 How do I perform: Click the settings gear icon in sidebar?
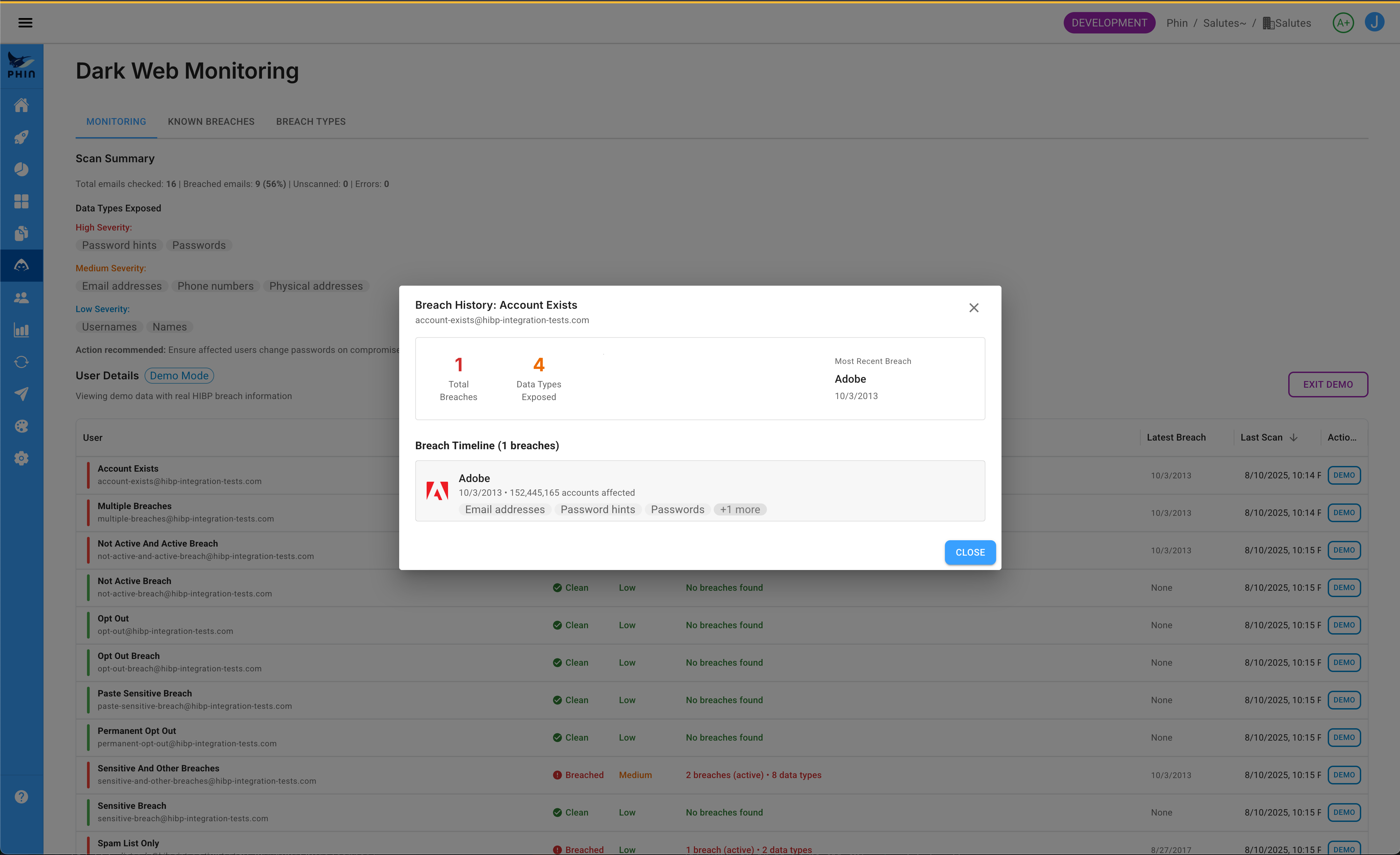[x=22, y=459]
